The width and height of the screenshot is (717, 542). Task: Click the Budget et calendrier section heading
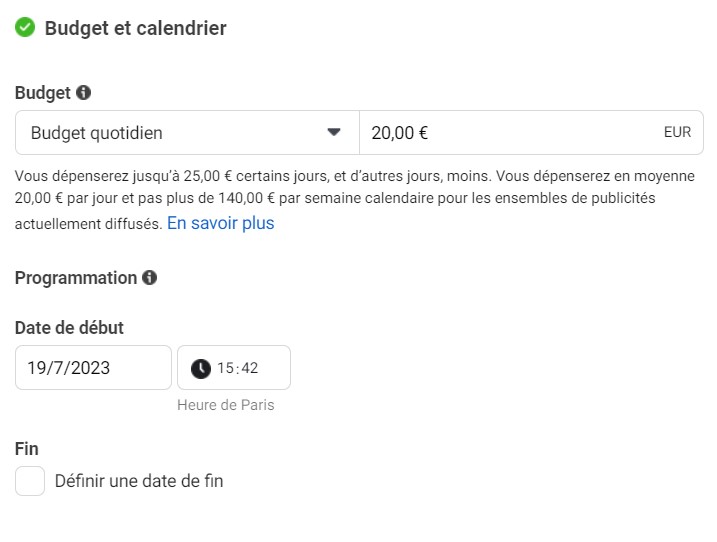135,28
